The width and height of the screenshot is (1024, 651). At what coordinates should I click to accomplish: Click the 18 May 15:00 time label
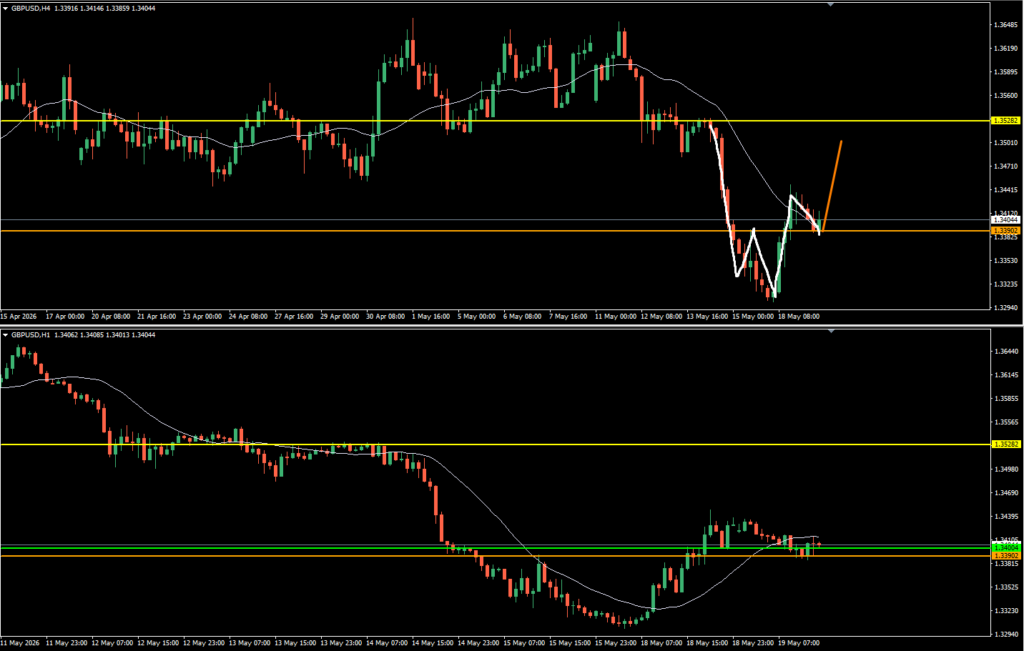point(706,643)
